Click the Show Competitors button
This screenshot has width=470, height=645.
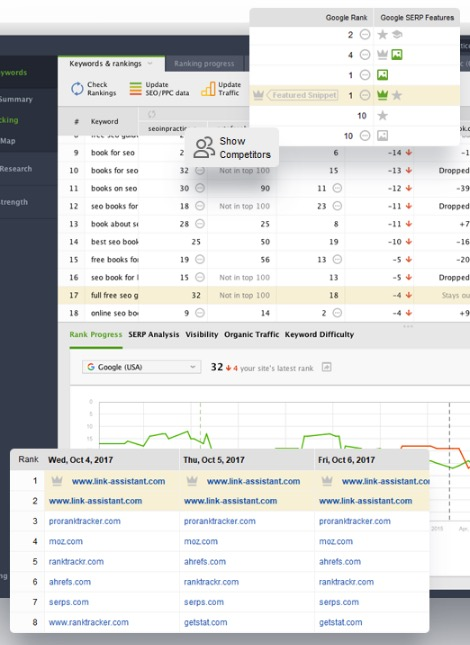(x=232, y=147)
